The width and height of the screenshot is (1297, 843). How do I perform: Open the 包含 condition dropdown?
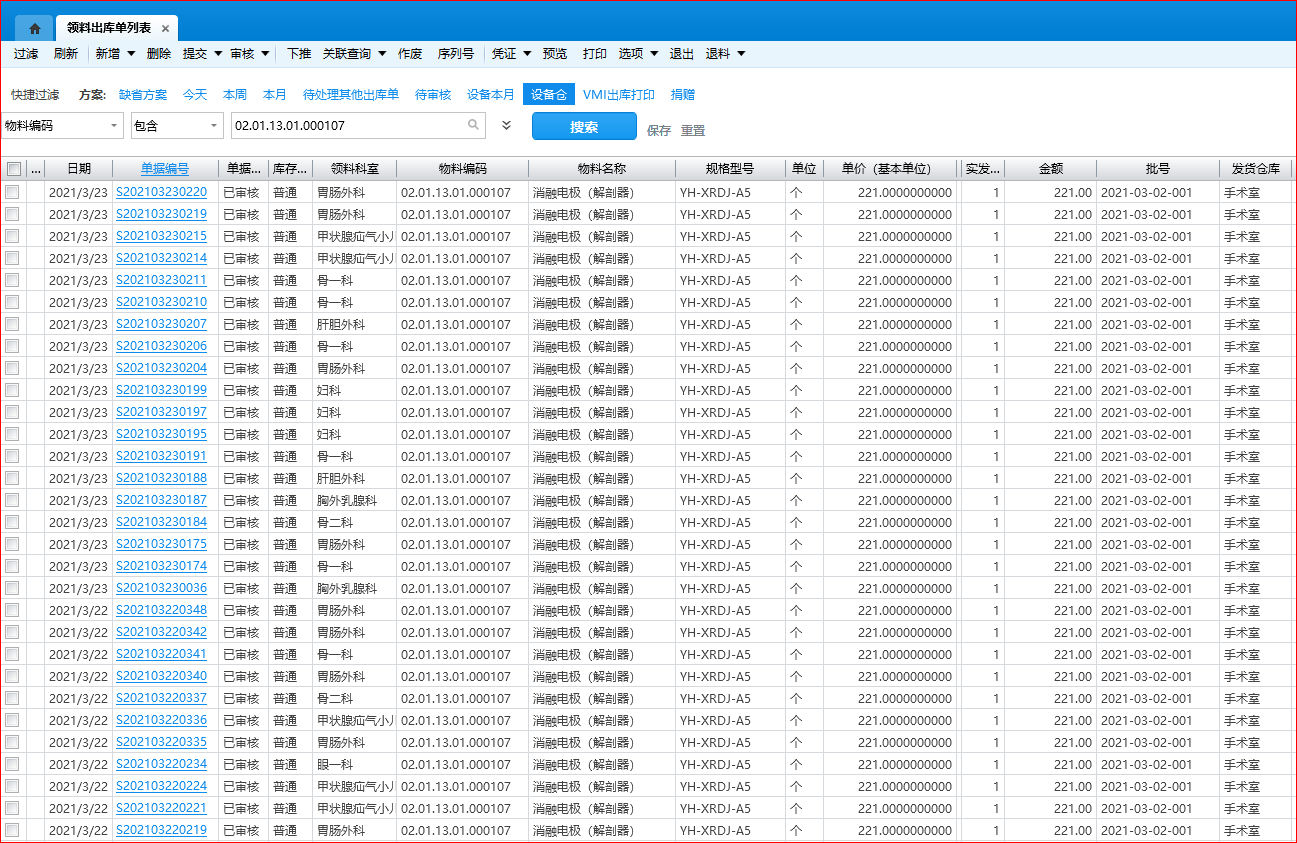(213, 126)
